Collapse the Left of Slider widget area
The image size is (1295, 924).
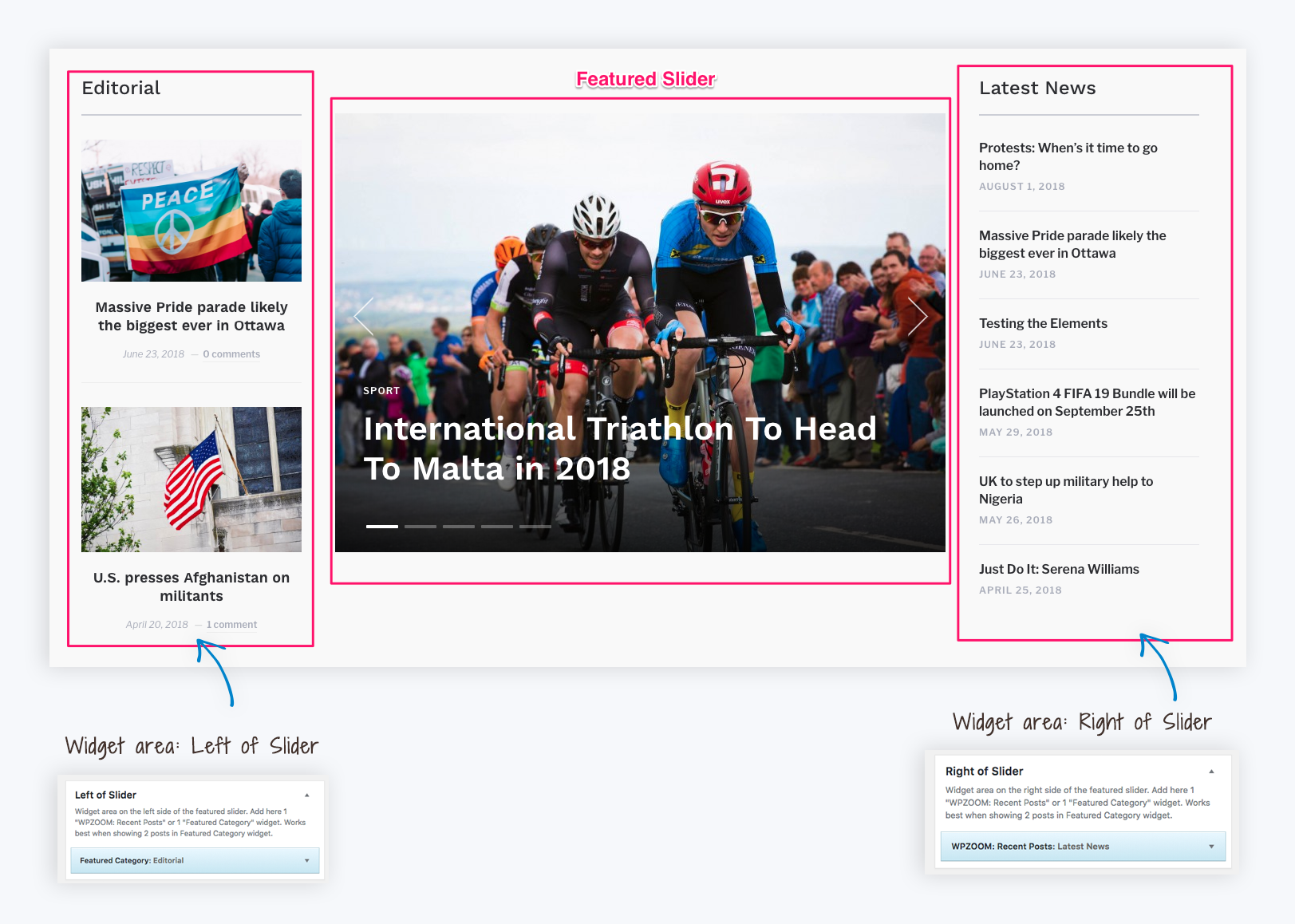(x=307, y=796)
